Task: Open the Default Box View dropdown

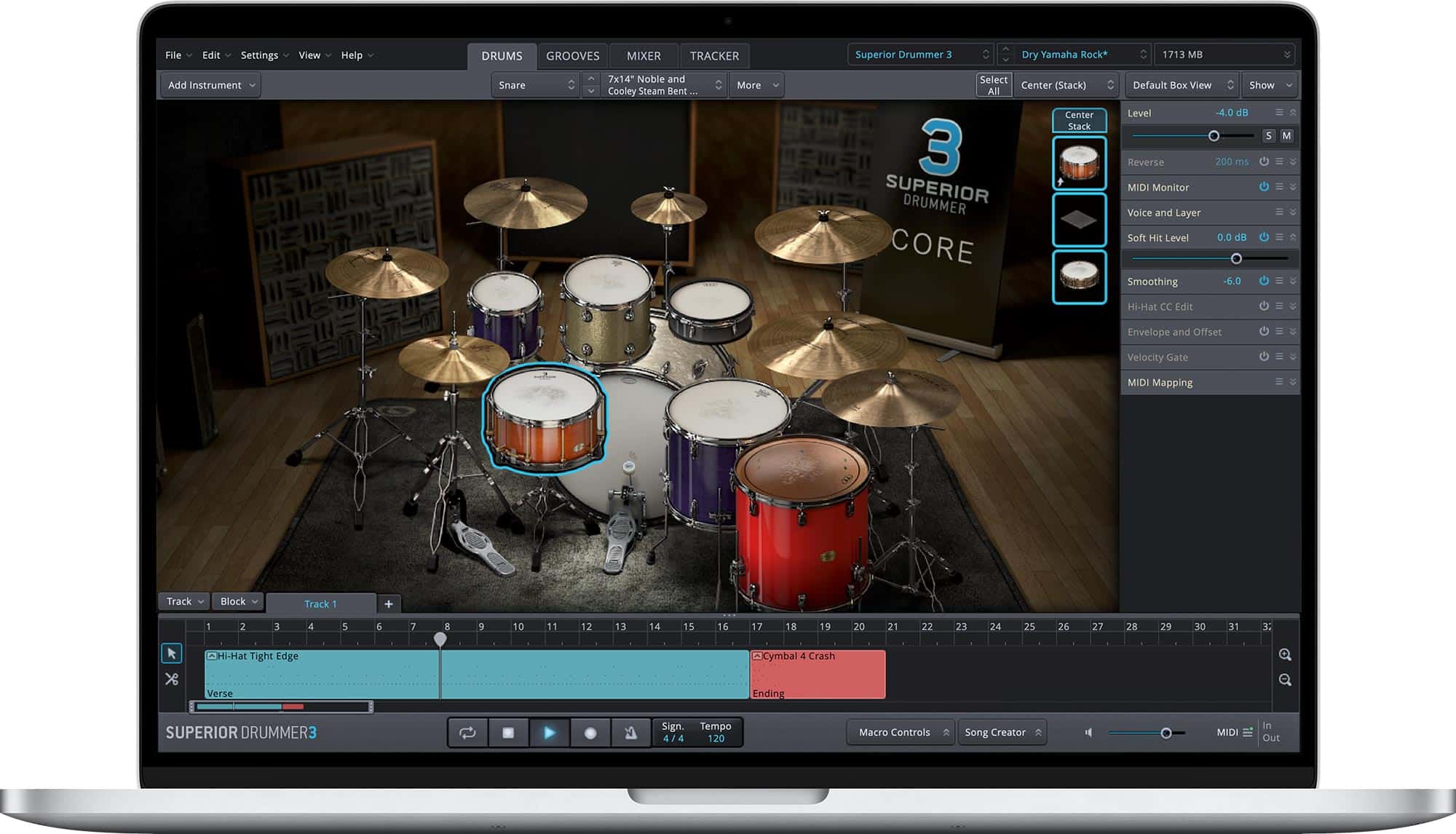Action: [x=1182, y=85]
